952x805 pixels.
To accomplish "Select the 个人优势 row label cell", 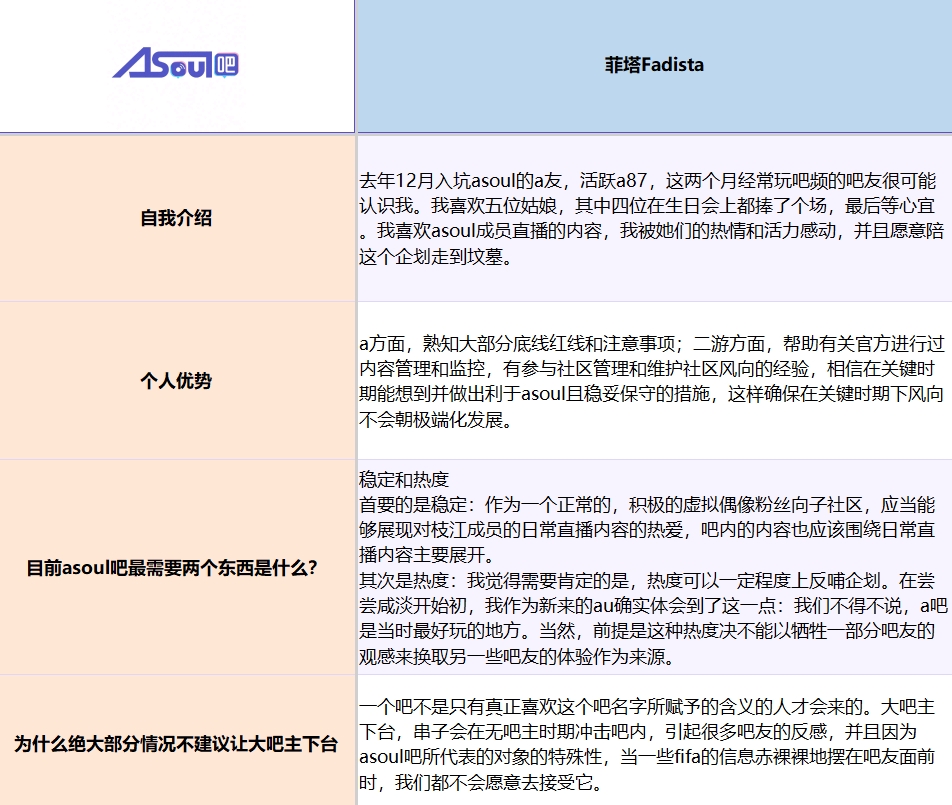I will (x=177, y=381).
